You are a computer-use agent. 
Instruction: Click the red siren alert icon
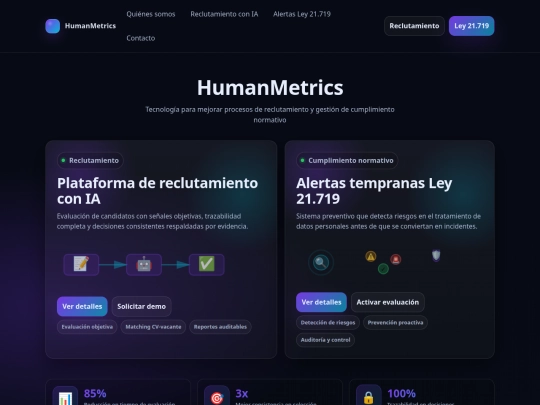(395, 259)
